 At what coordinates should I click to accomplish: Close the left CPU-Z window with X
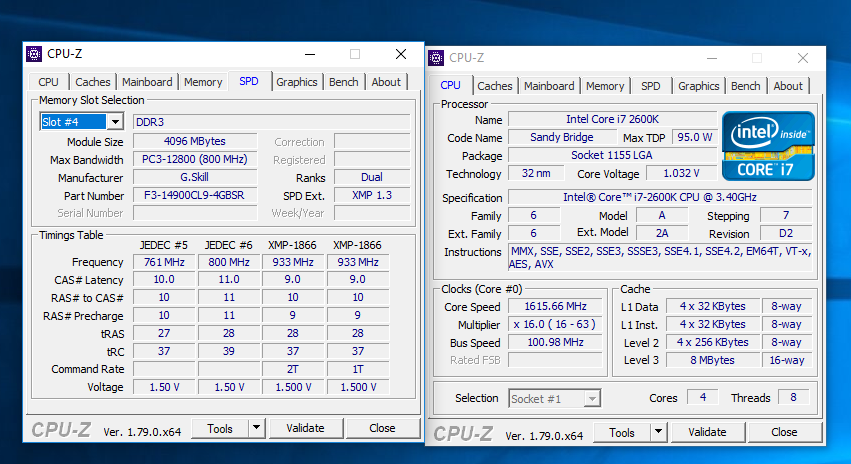(x=401, y=54)
